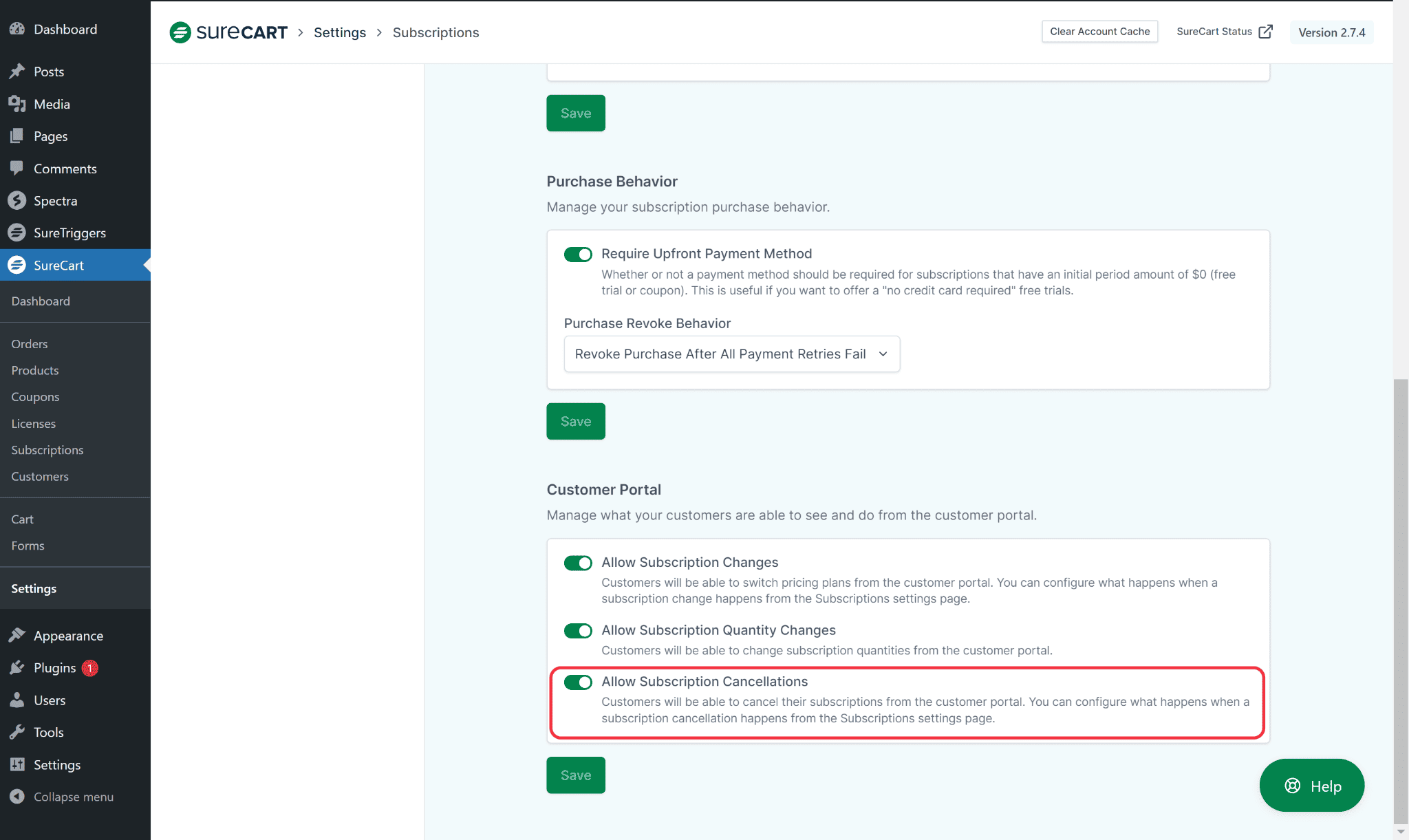This screenshot has height=840, width=1409.
Task: Open SureCart Status external link icon
Action: point(1265,32)
